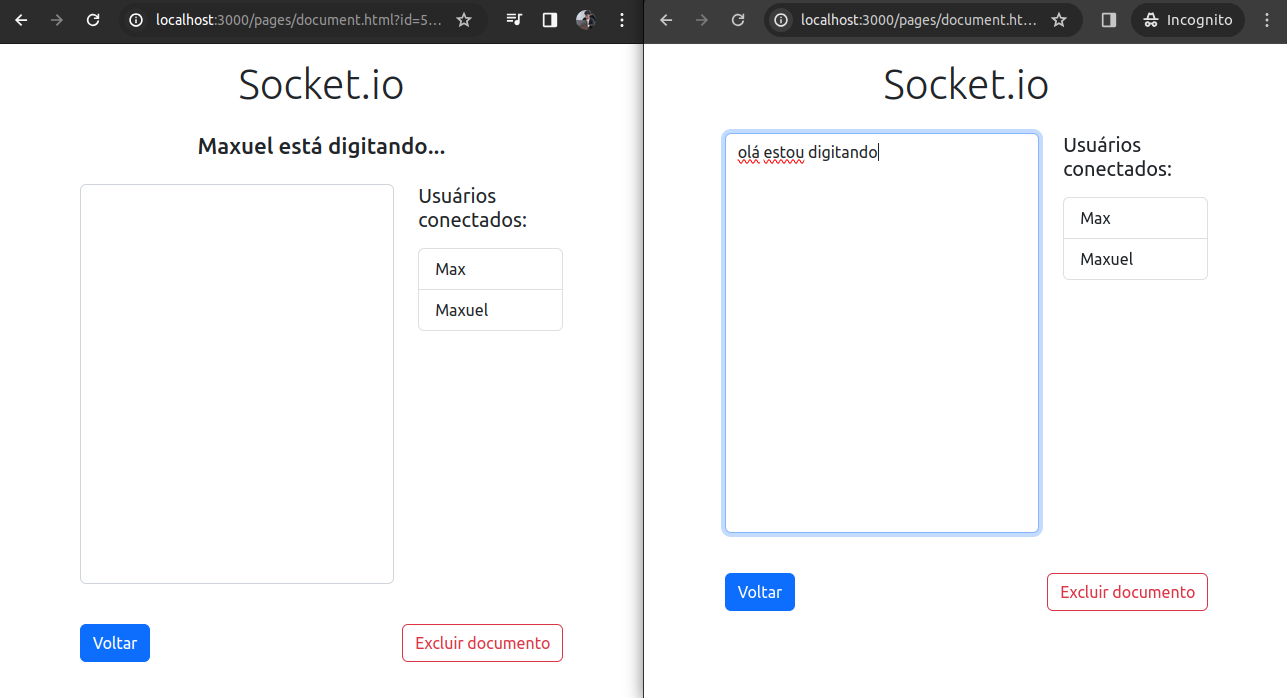1287x698 pixels.
Task: Go back in the Incognito browser window
Action: (x=666, y=20)
